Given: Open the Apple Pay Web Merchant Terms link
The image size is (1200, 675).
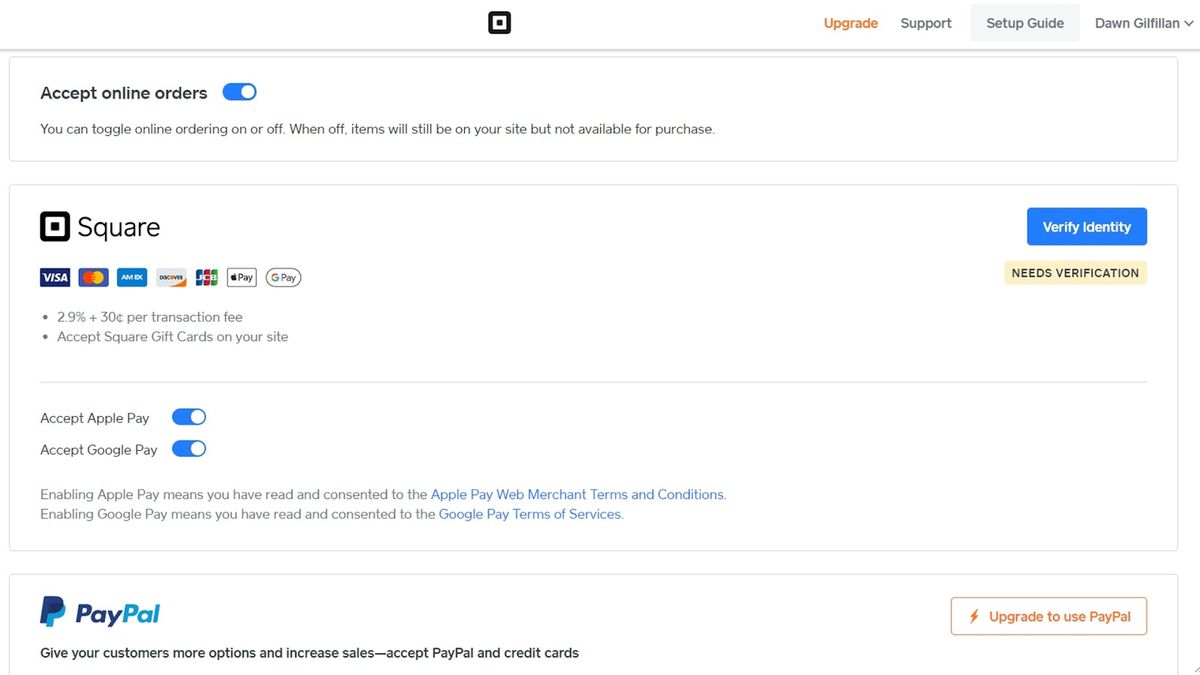Looking at the screenshot, I should [x=577, y=493].
